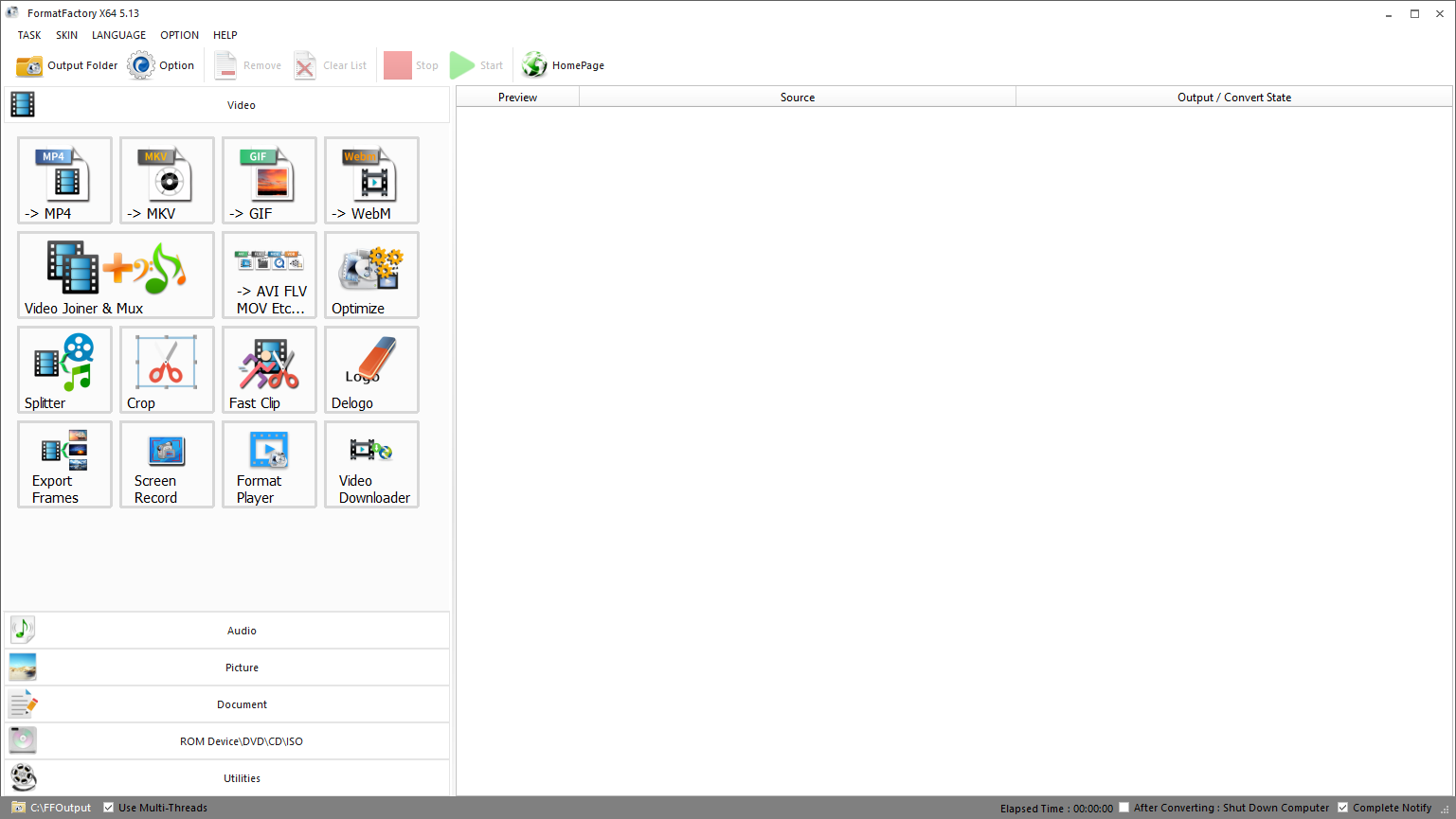This screenshot has width=1456, height=819.
Task: Click the Source column header
Action: [x=798, y=98]
